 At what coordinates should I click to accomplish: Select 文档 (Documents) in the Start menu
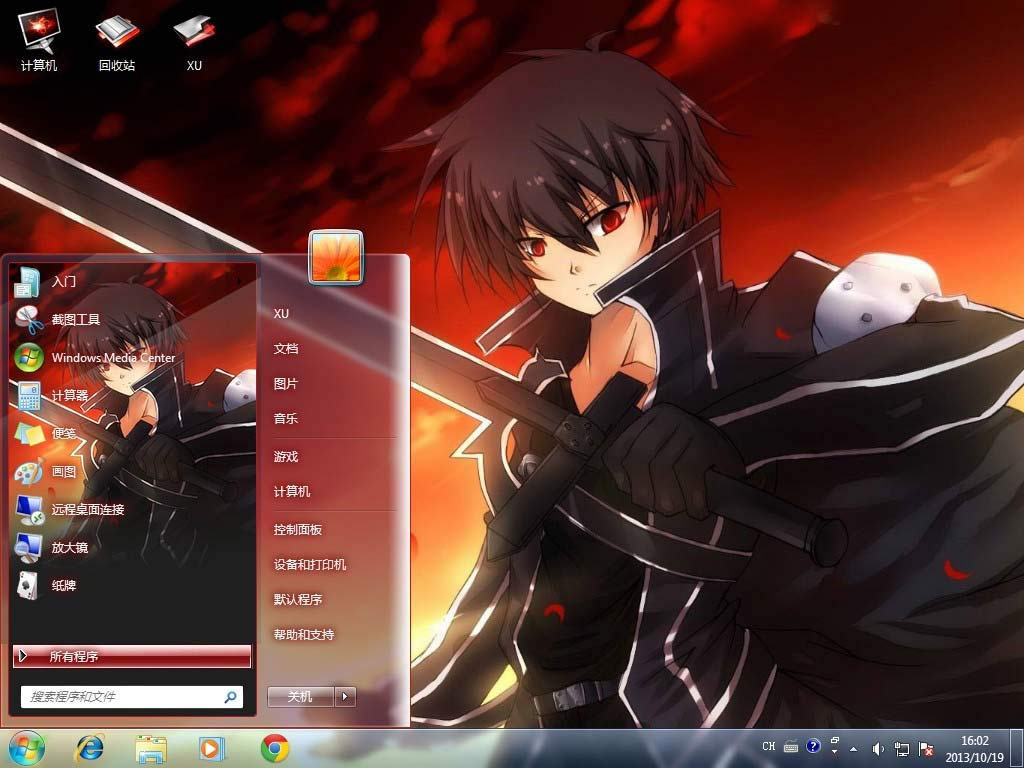pos(286,349)
